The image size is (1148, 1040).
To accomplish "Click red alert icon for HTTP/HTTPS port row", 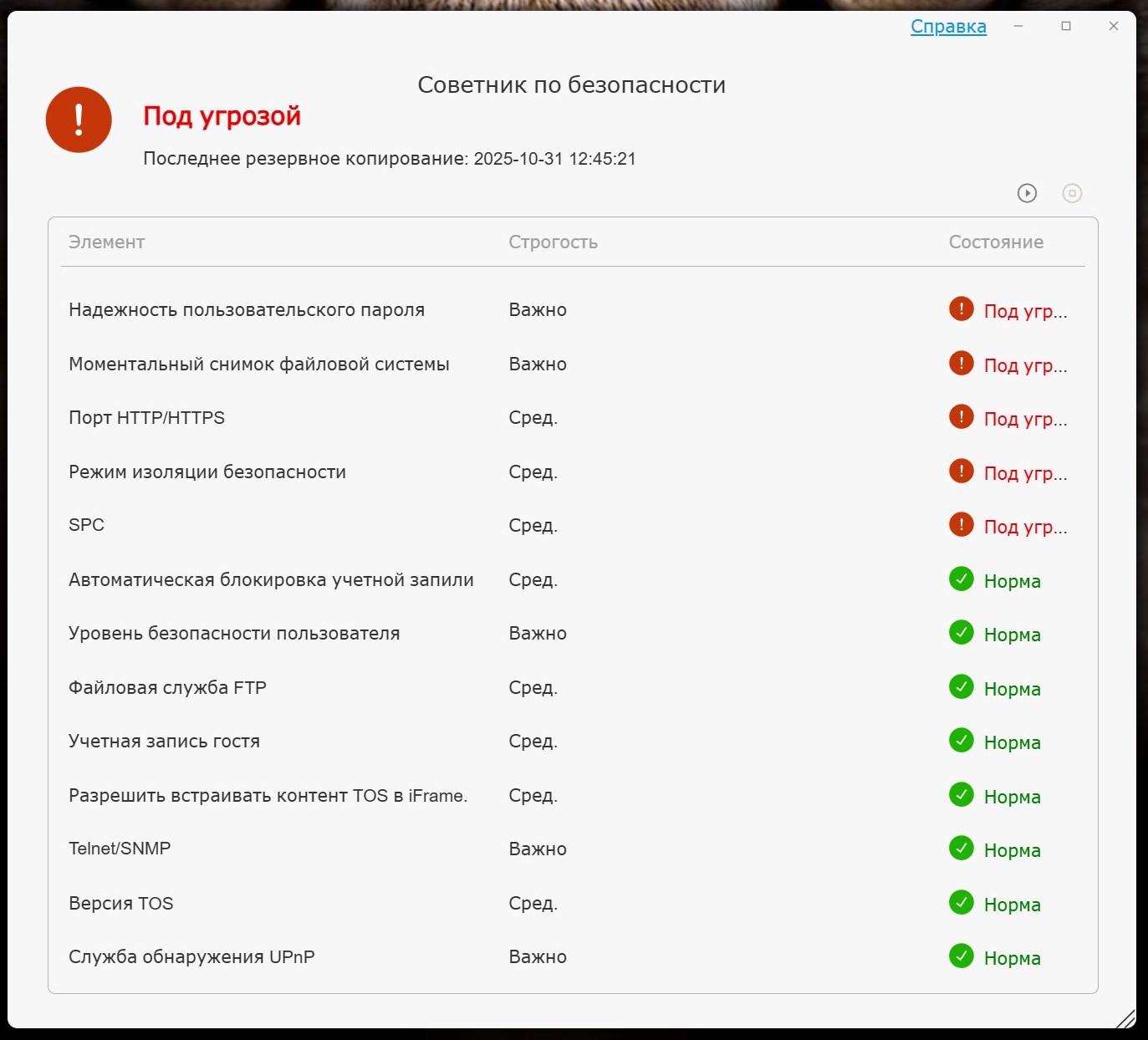I will point(962,417).
